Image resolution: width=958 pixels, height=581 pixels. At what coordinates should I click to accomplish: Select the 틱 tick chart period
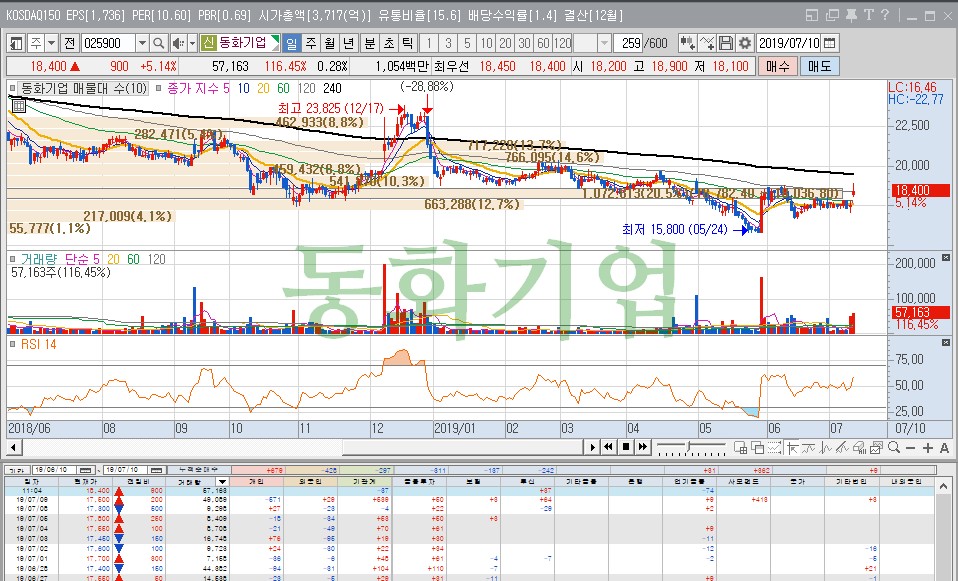(x=408, y=43)
